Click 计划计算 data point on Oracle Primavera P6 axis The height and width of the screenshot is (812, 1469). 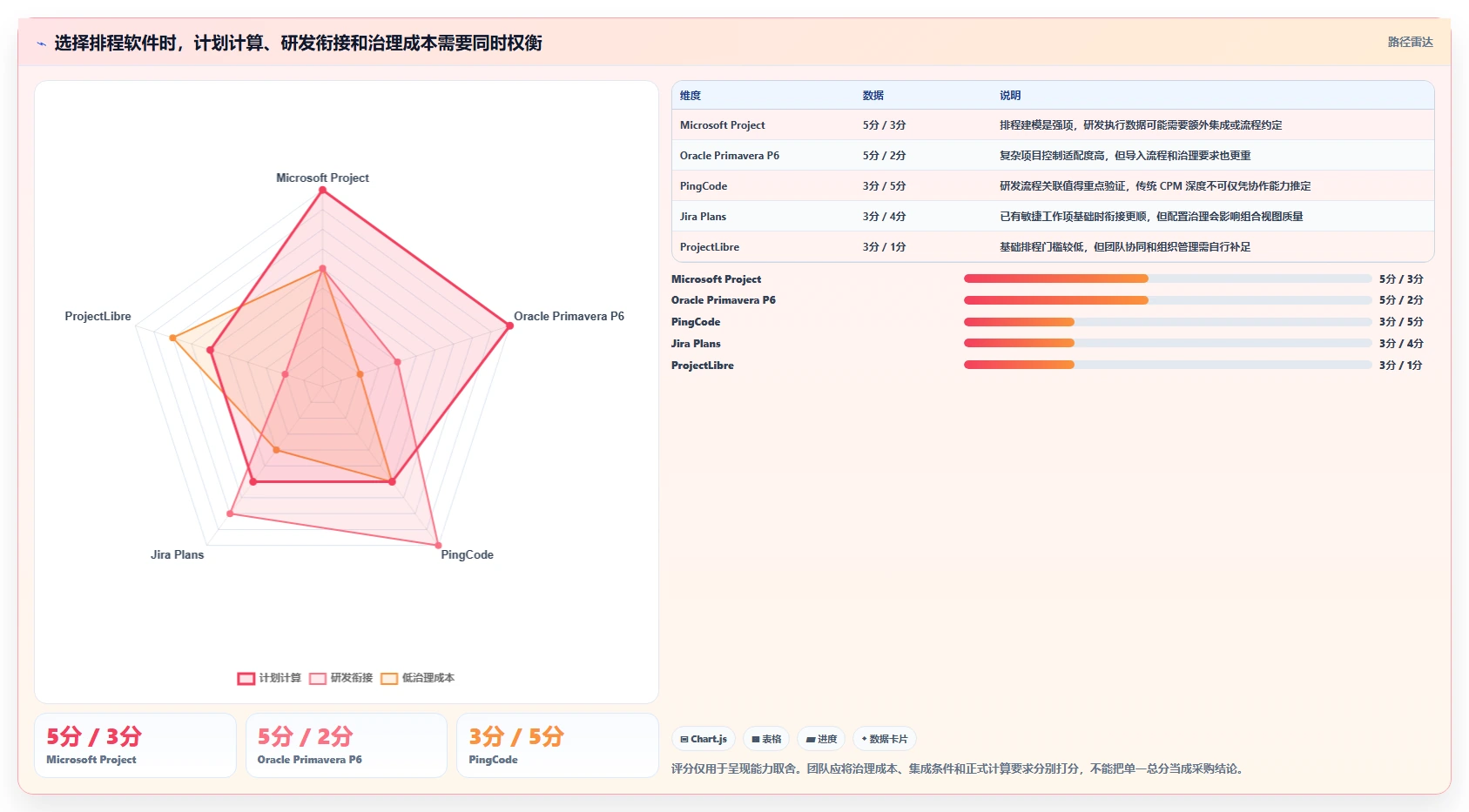click(509, 325)
